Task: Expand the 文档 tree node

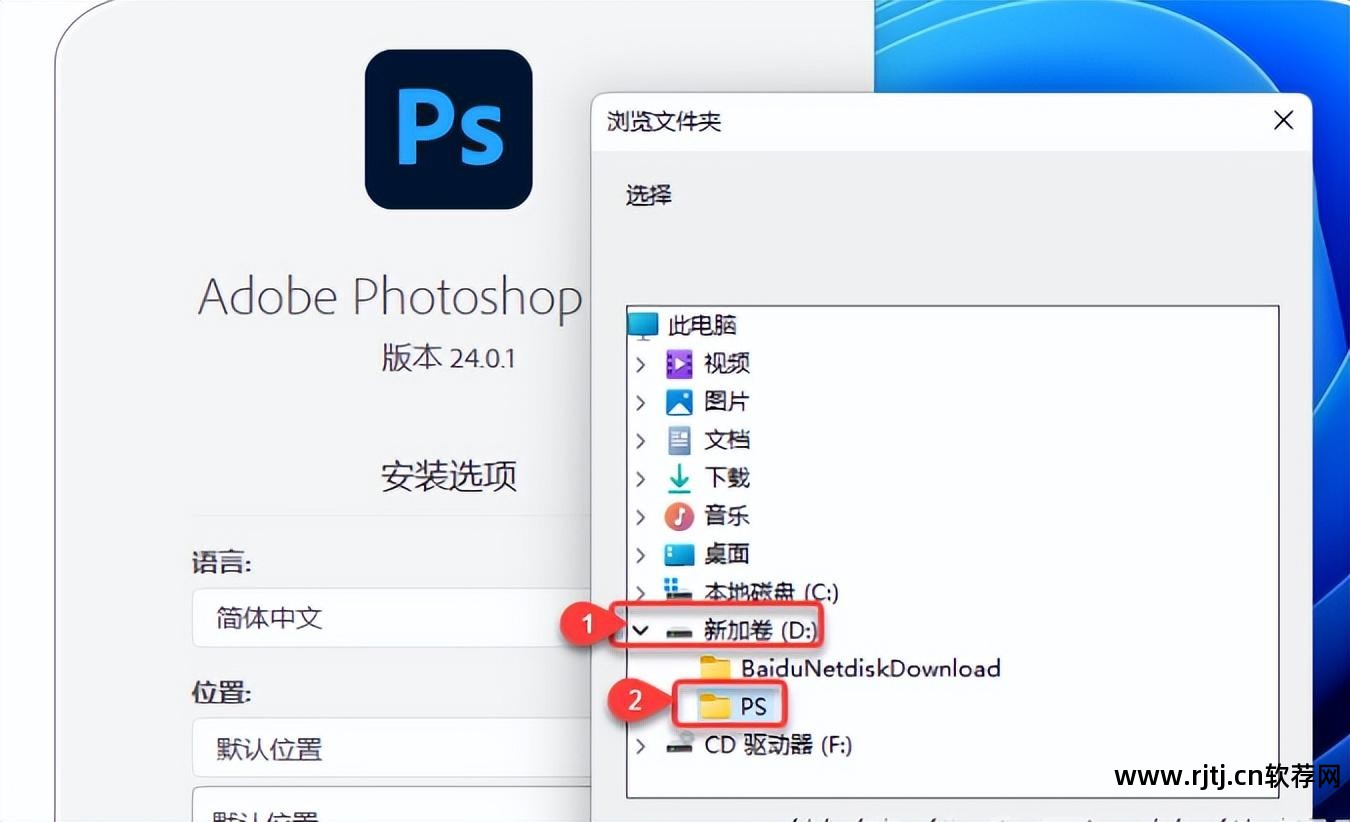Action: click(641, 440)
